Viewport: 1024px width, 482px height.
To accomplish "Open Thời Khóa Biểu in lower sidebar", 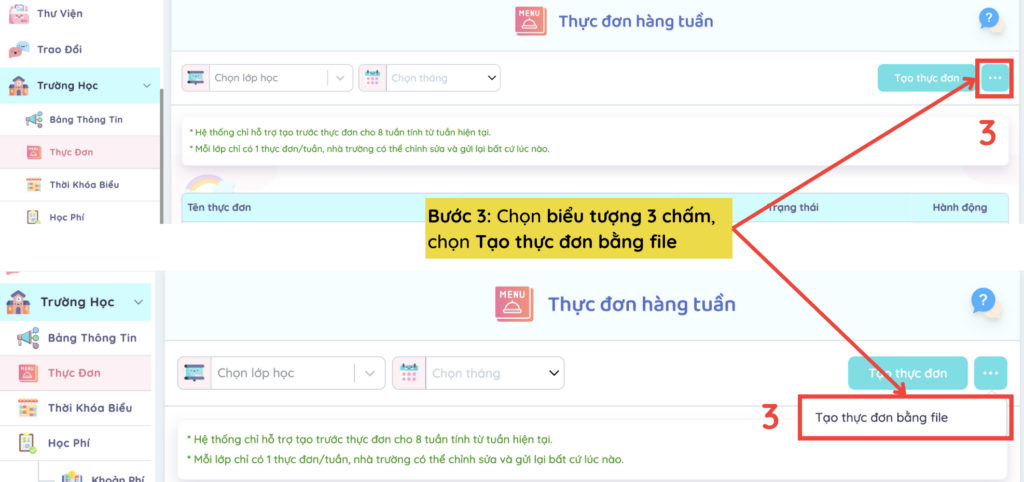I will [x=75, y=408].
